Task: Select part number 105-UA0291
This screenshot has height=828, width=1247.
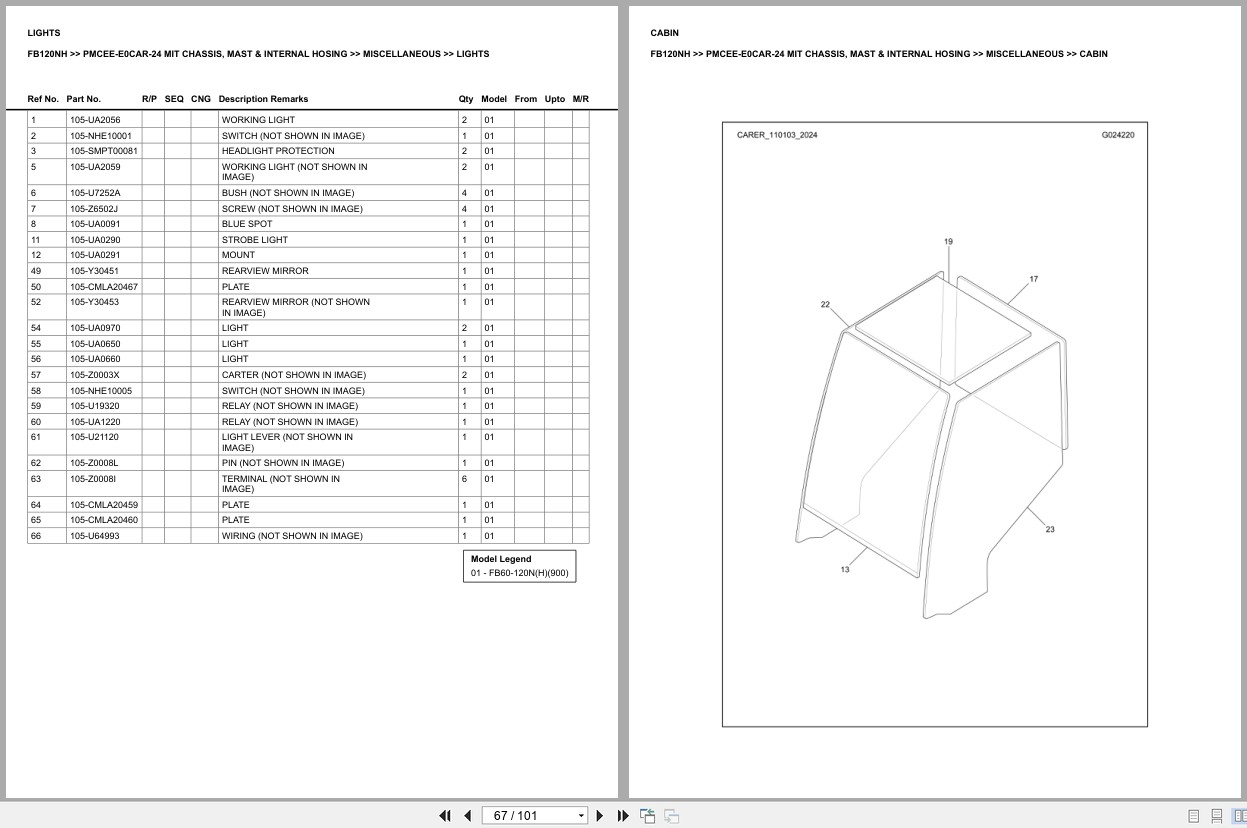Action: (95, 255)
